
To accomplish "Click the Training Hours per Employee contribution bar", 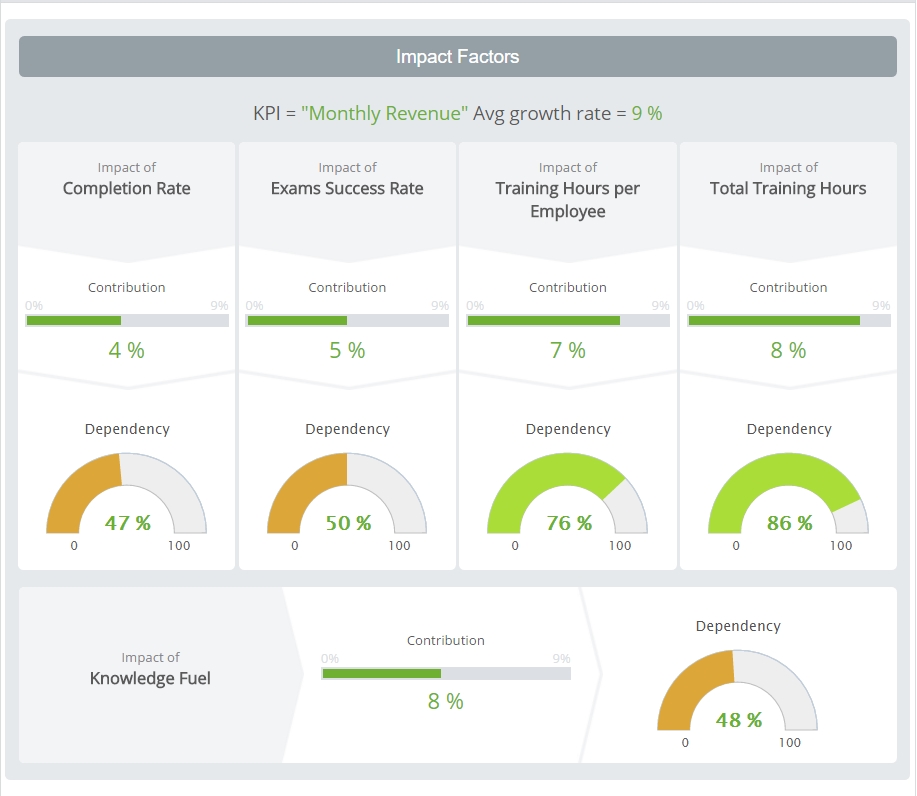I will (568, 321).
